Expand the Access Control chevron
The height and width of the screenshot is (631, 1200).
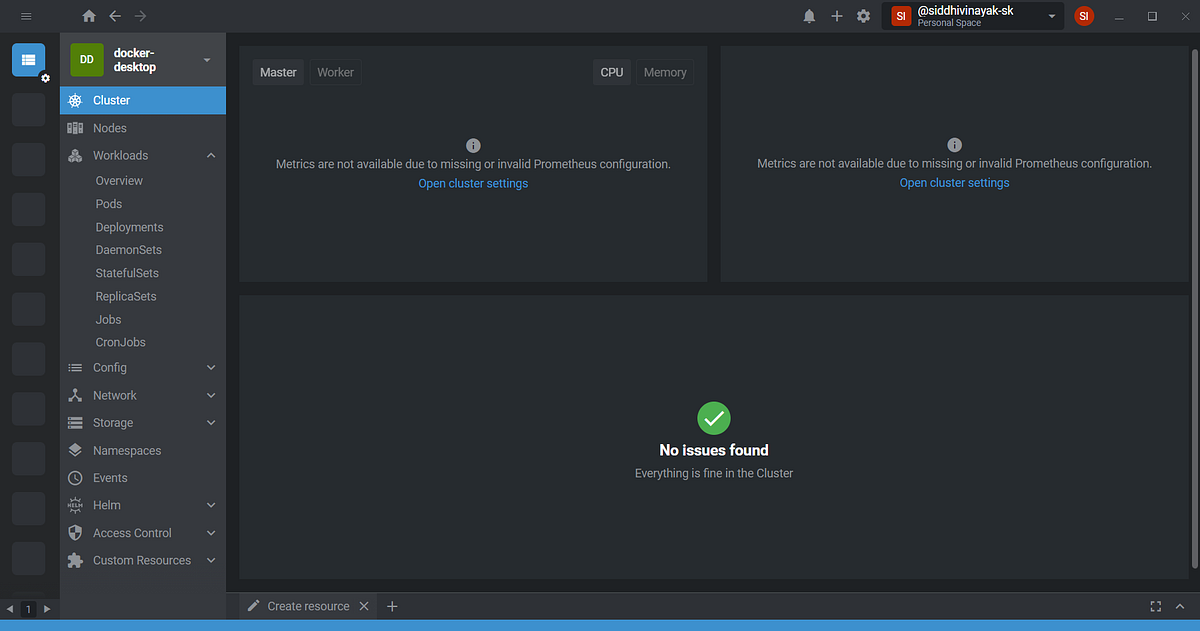point(211,533)
